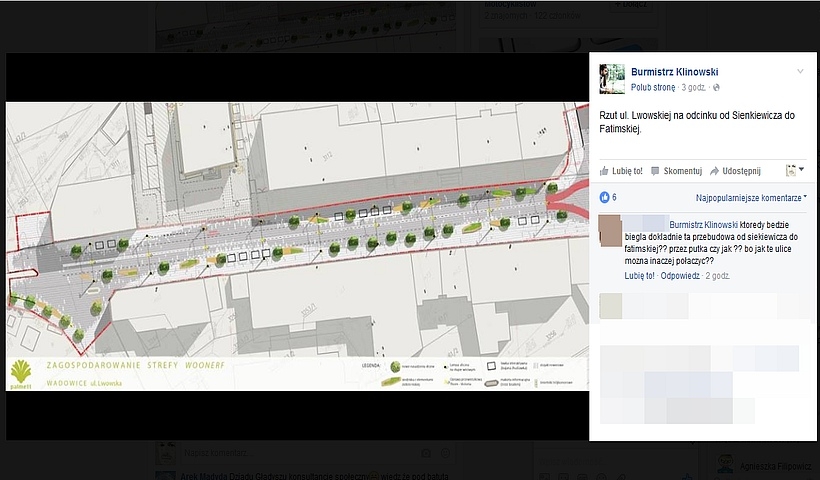The width and height of the screenshot is (820, 480).
Task: Click 'Polub stronę' link
Action: (654, 88)
